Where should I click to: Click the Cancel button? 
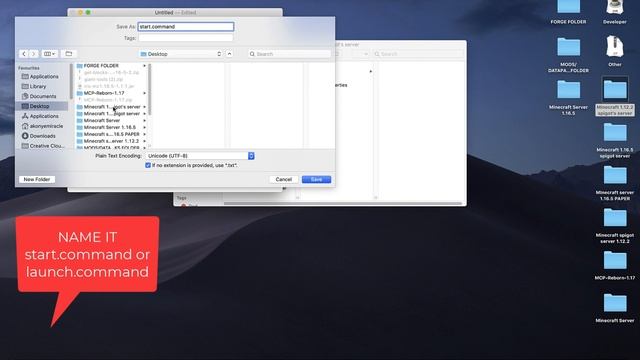coord(284,179)
